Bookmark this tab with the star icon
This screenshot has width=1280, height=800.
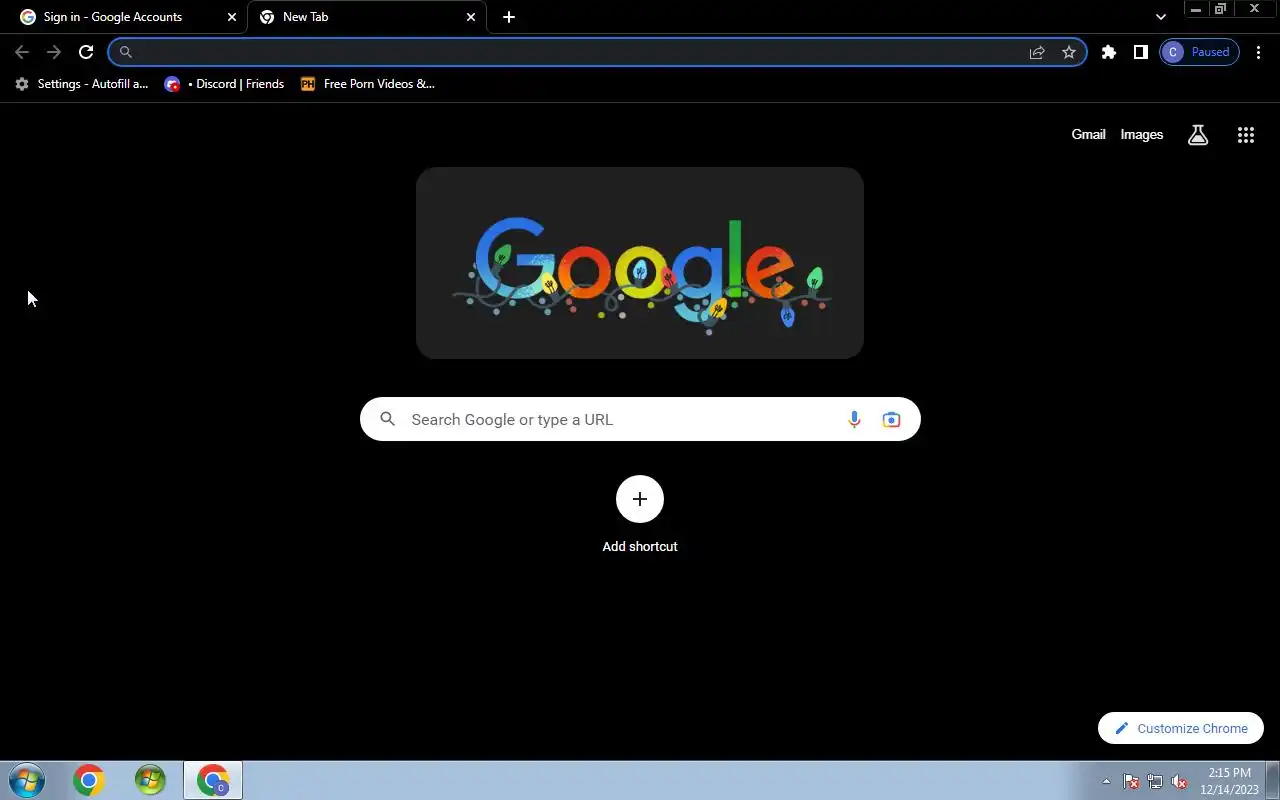pos(1069,52)
